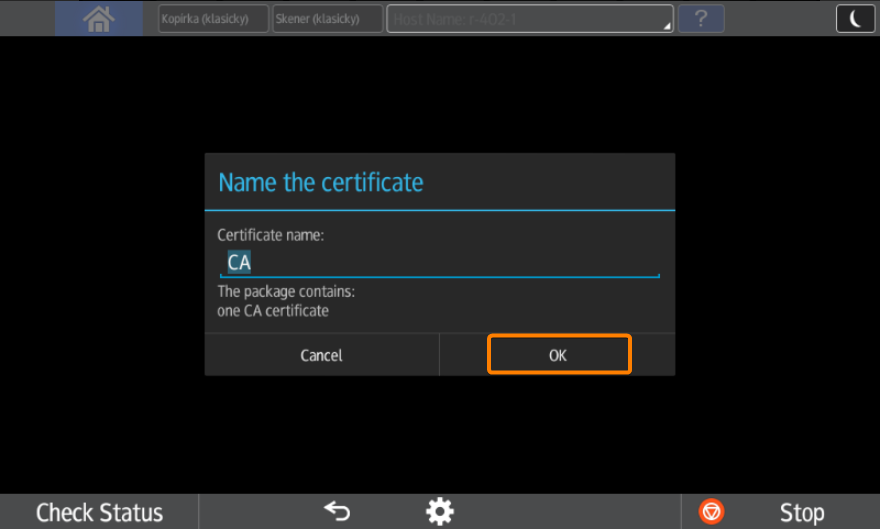The width and height of the screenshot is (880, 529).
Task: Cancel the certificate naming dialog
Action: [321, 355]
